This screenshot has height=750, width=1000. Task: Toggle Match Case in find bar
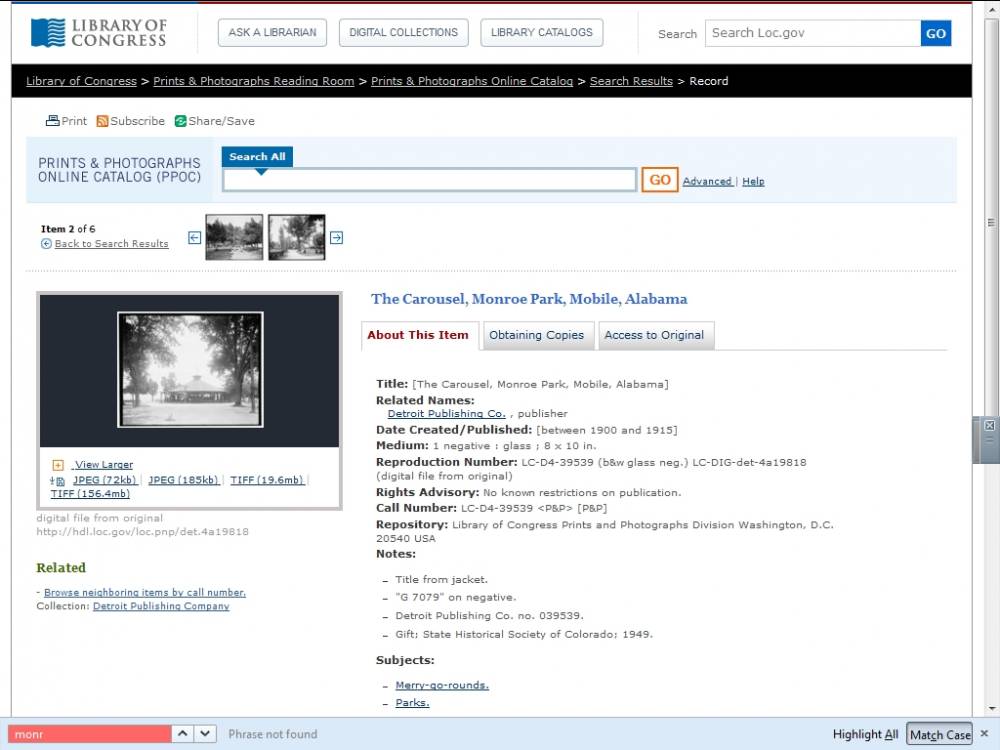point(939,734)
